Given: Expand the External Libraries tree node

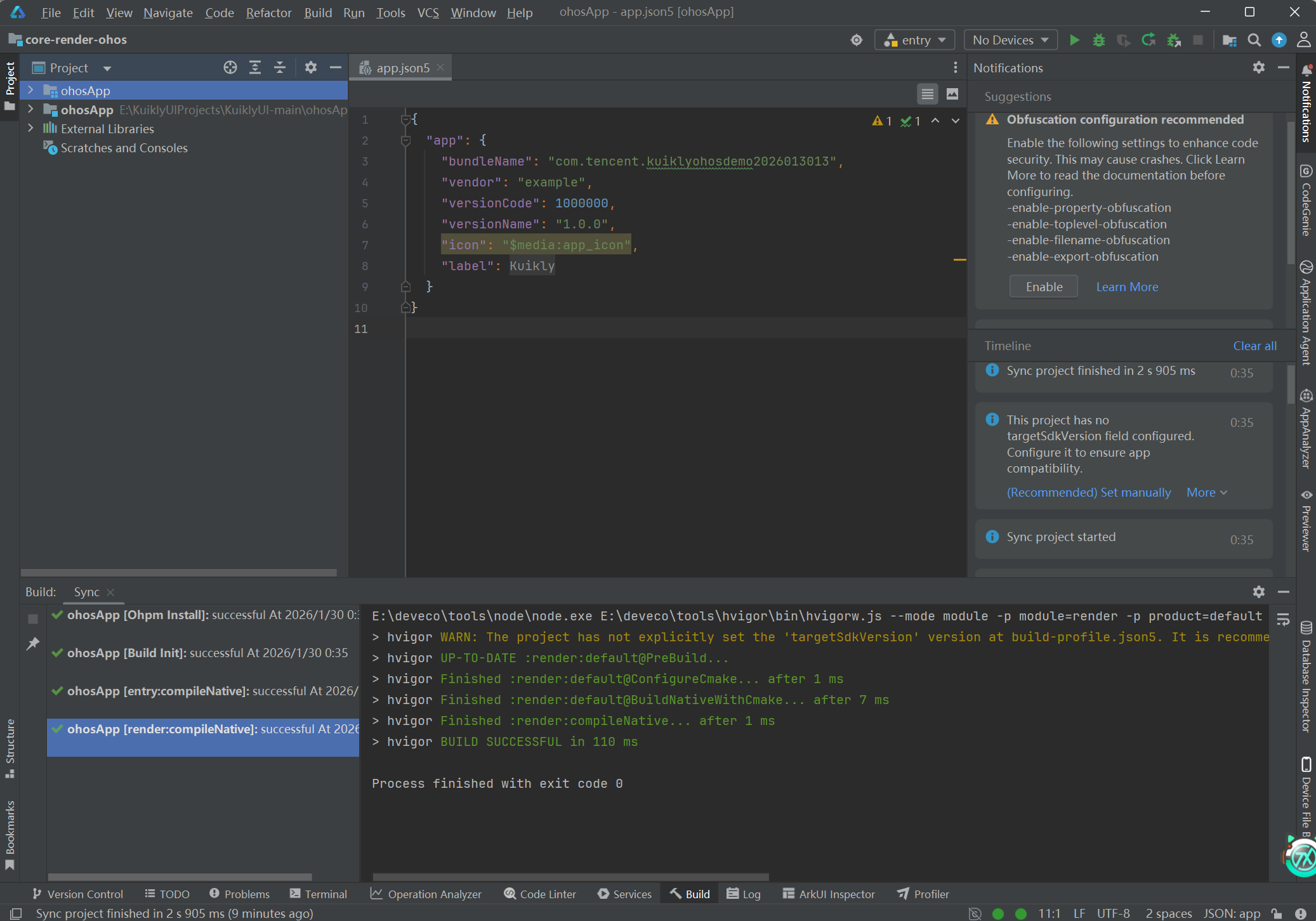Looking at the screenshot, I should (30, 128).
